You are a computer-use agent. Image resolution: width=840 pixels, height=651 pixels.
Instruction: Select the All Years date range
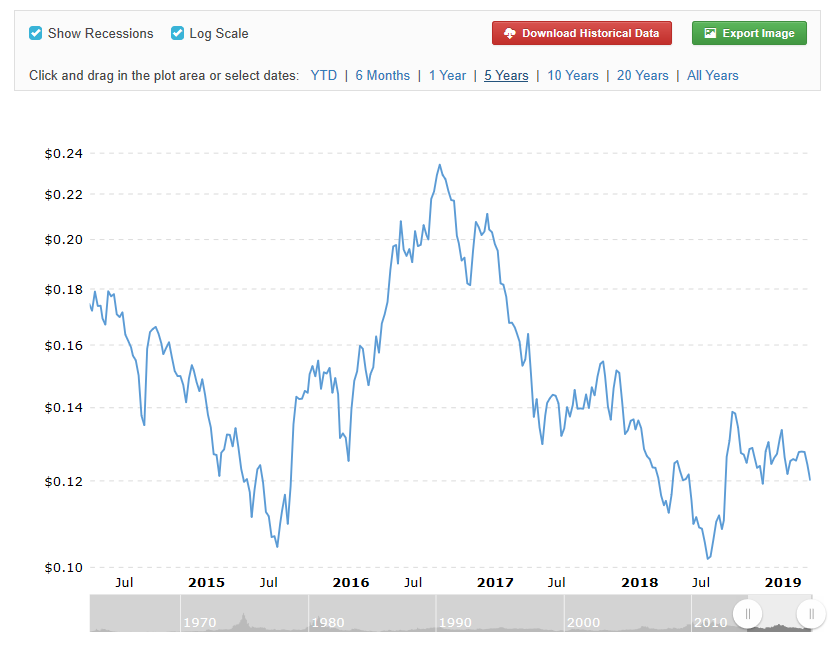(712, 74)
